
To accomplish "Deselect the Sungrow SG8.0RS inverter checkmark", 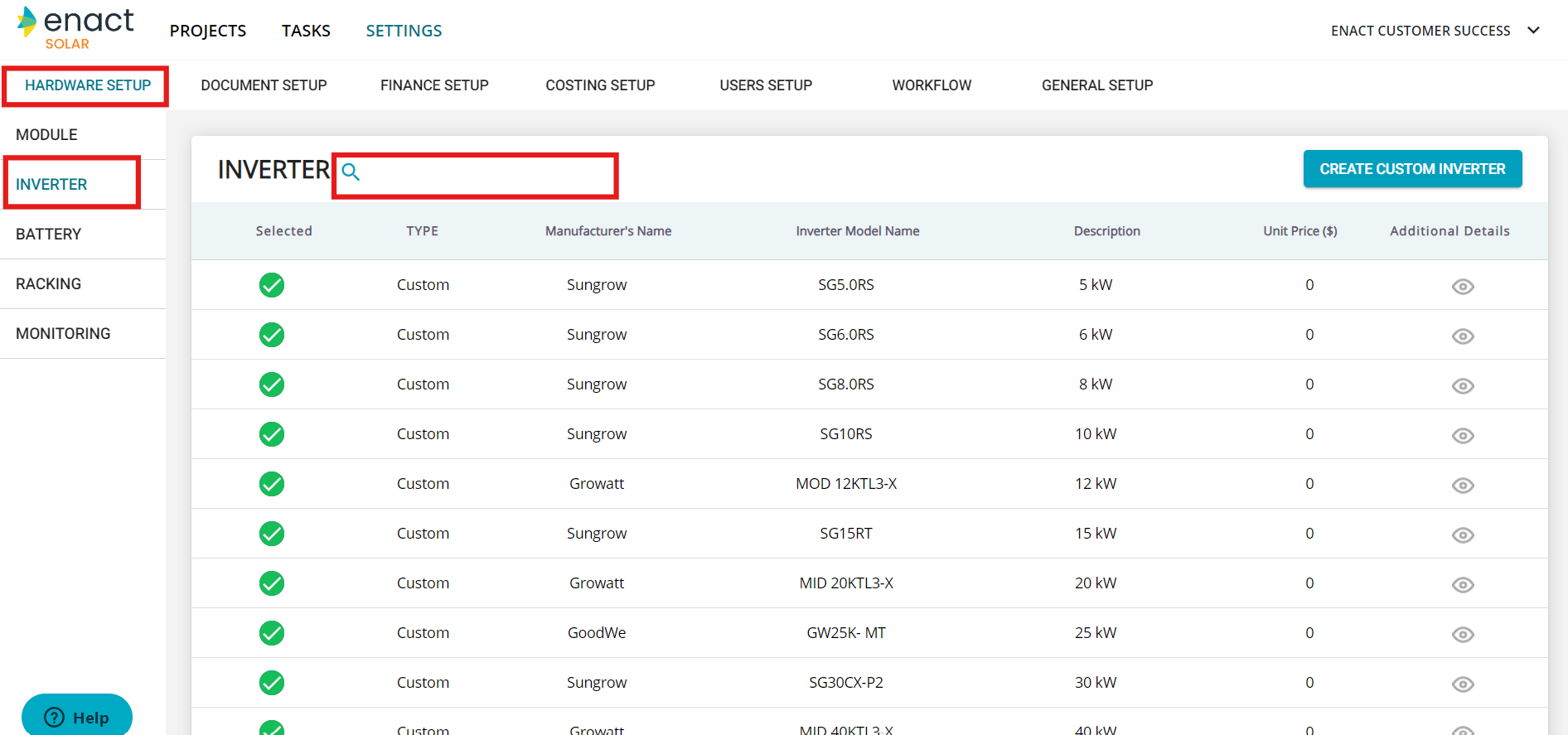I will pyautogui.click(x=272, y=384).
